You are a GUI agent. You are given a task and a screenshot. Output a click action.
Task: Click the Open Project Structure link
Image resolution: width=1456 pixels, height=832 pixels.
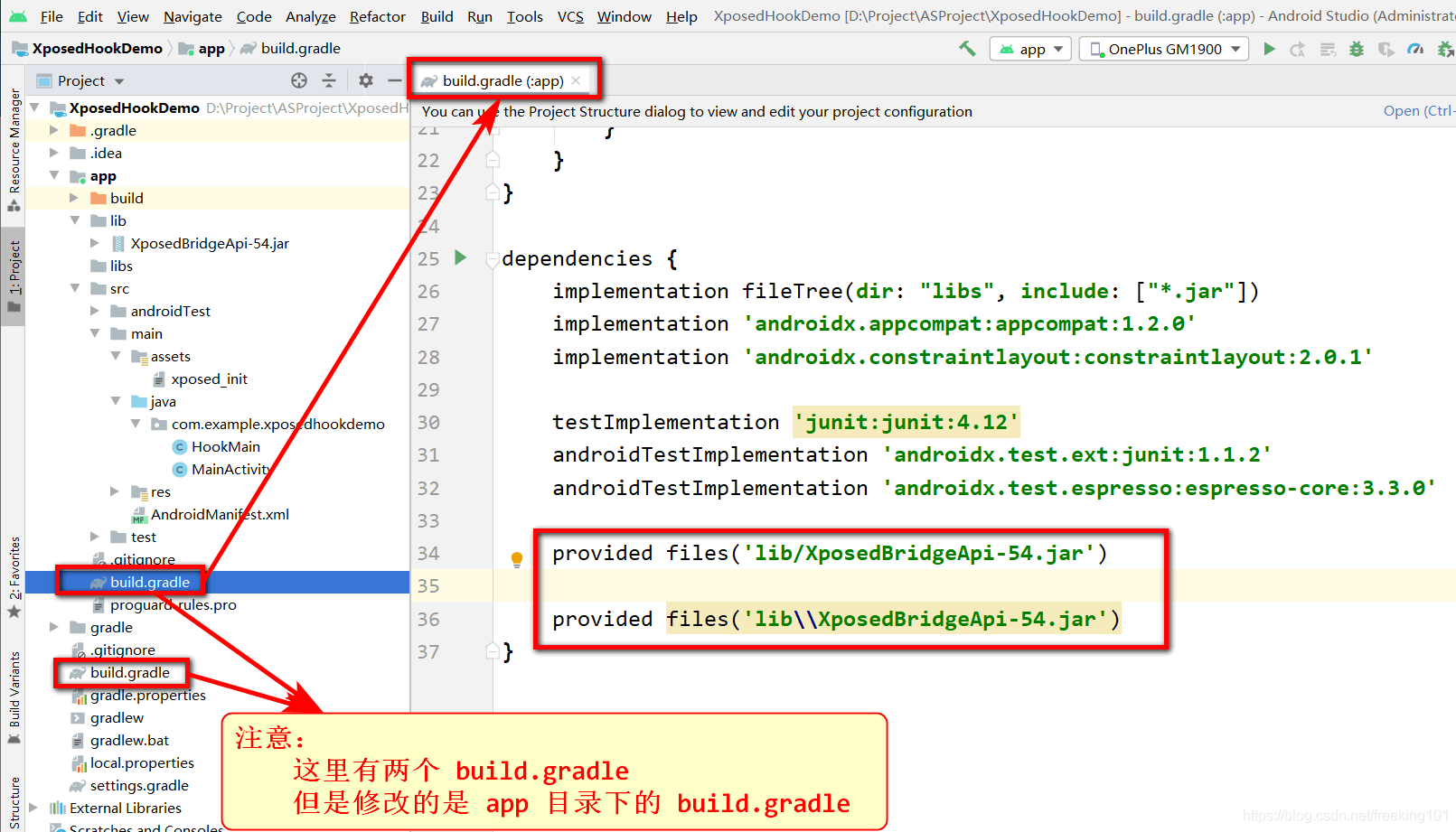(1419, 111)
